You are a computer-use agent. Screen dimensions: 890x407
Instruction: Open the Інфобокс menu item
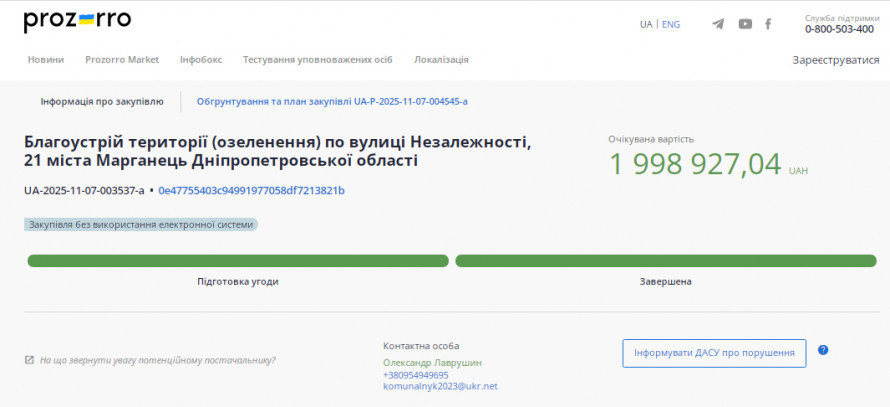201,60
